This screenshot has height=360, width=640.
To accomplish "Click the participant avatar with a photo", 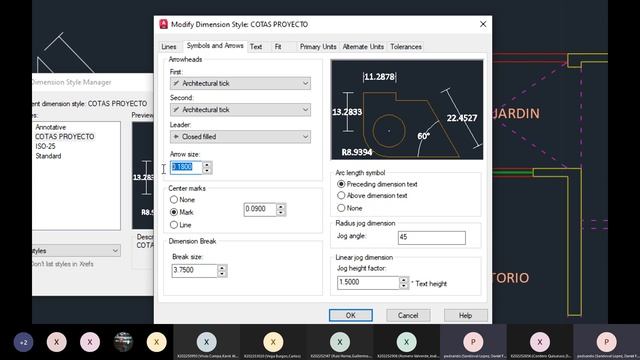I will click(x=123, y=342).
